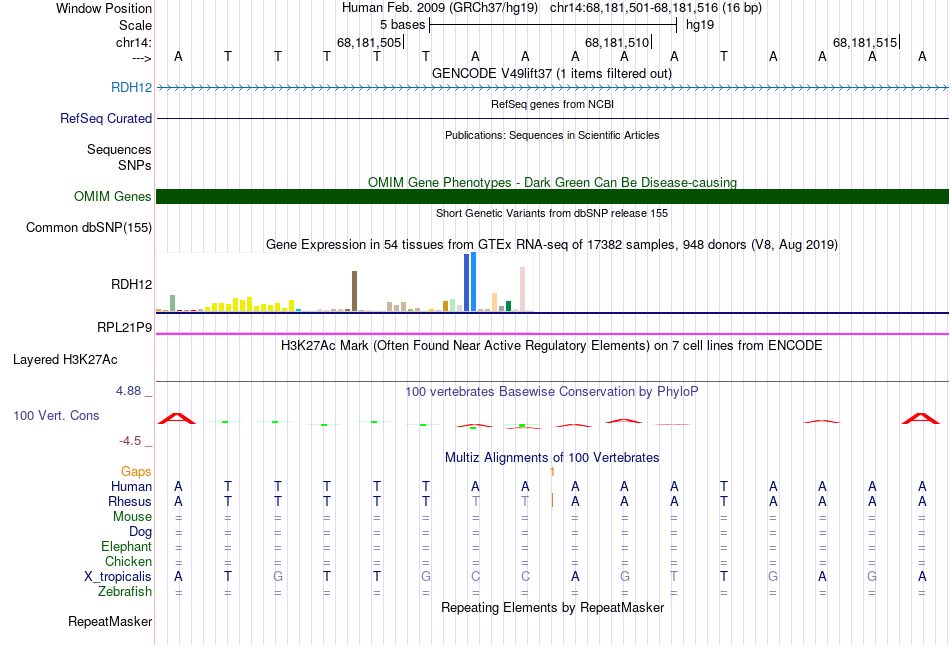Click the 5 bases scale label
950x645 pixels.
tap(402, 25)
